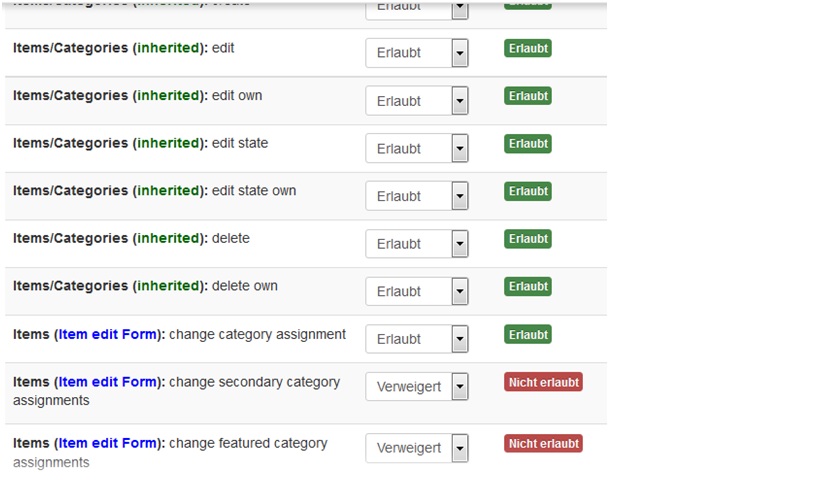The width and height of the screenshot is (819, 480).
Task: Open the 'change category assignment' dropdown
Action: (417, 338)
